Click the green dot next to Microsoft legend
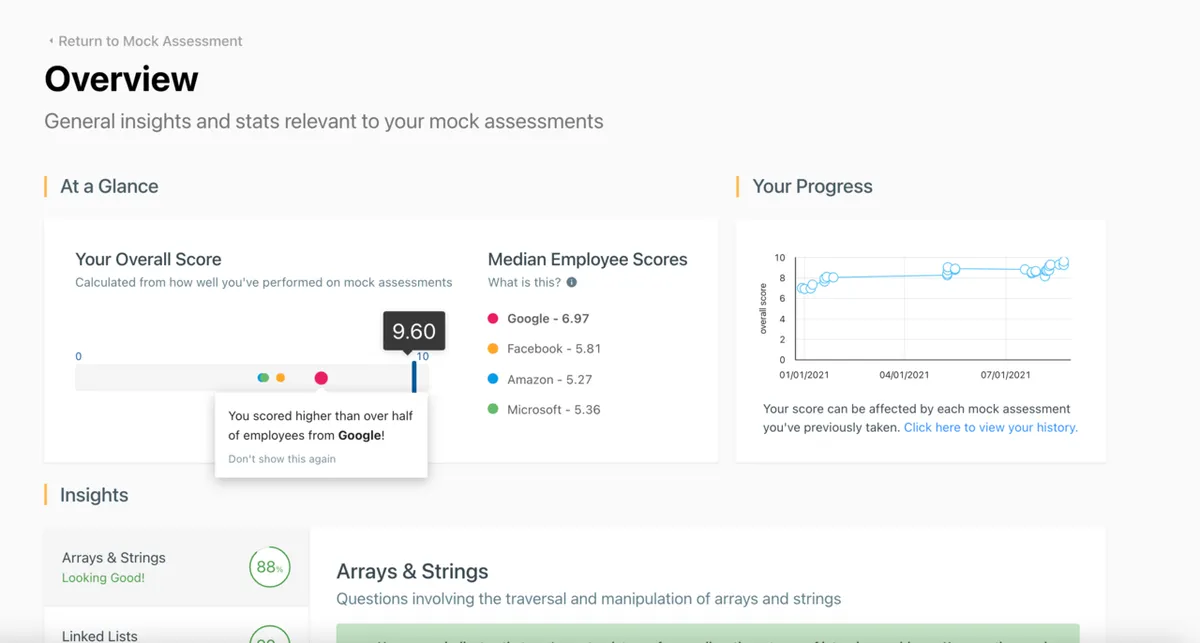This screenshot has width=1200, height=643. (x=493, y=410)
